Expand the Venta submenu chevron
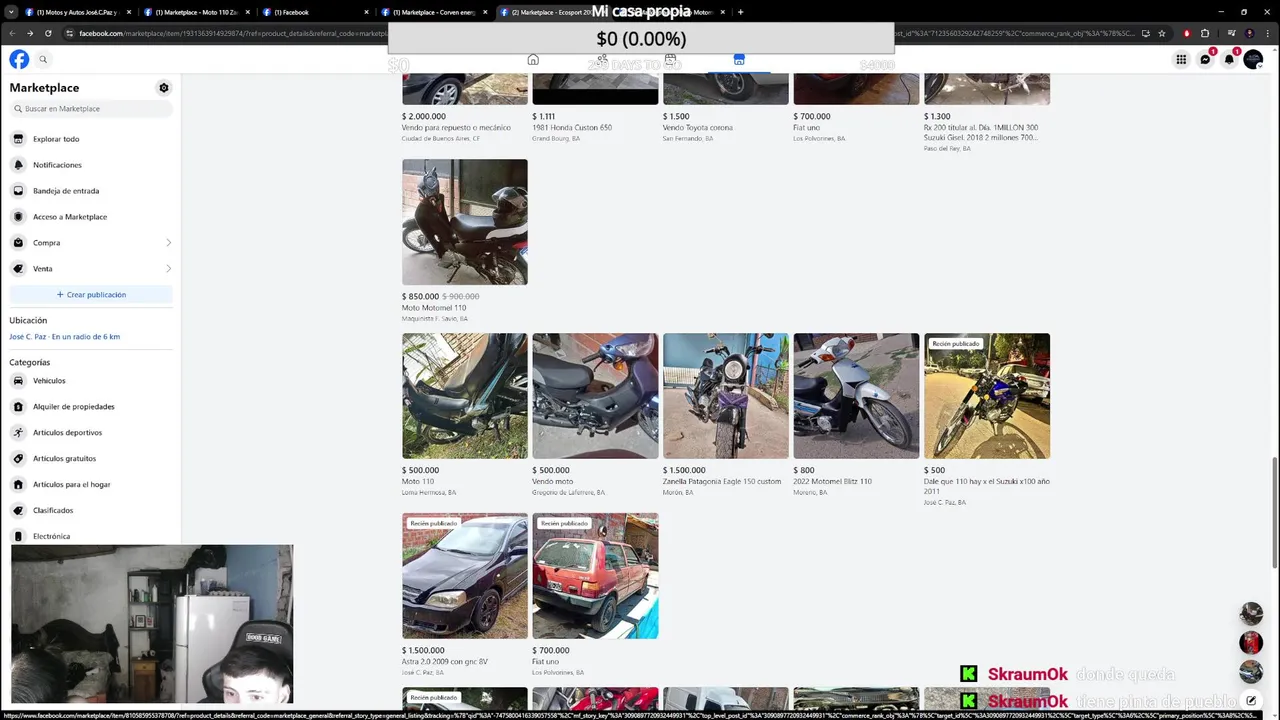1280x720 pixels. (x=168, y=269)
